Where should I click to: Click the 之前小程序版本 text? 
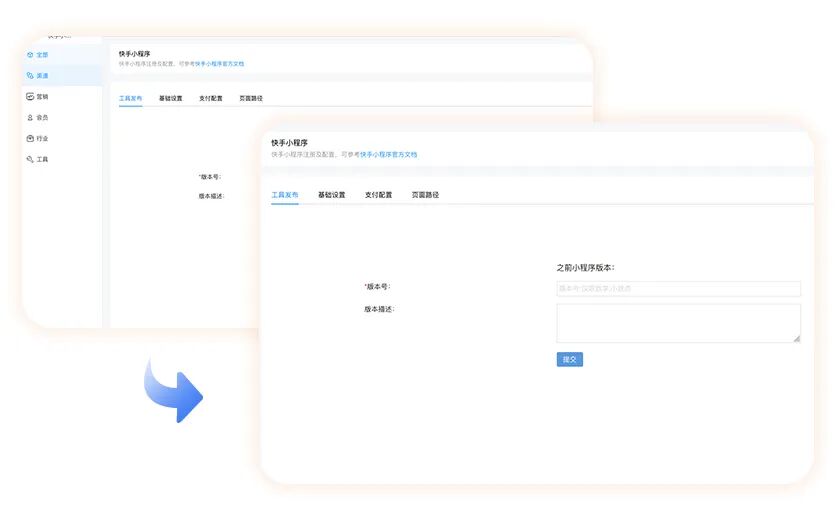pos(586,268)
